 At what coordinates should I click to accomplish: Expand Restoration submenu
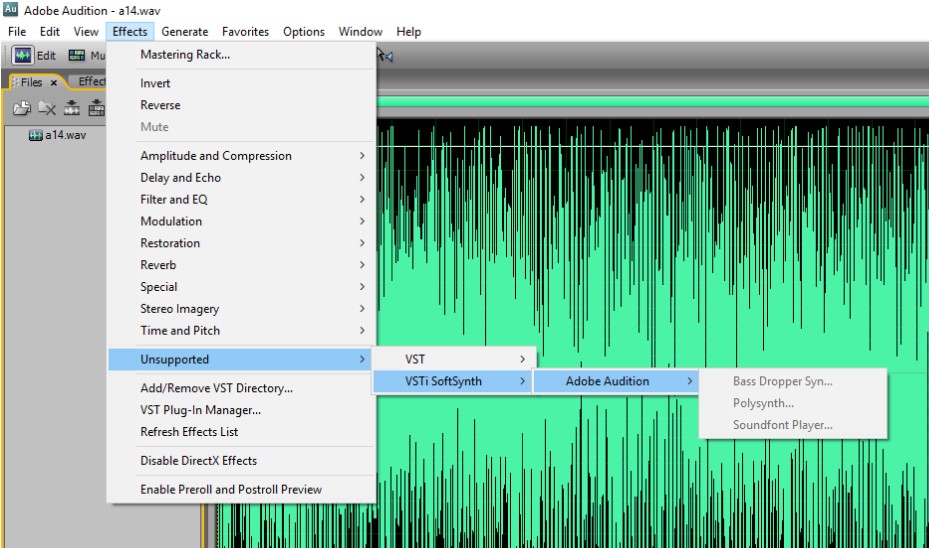(241, 243)
